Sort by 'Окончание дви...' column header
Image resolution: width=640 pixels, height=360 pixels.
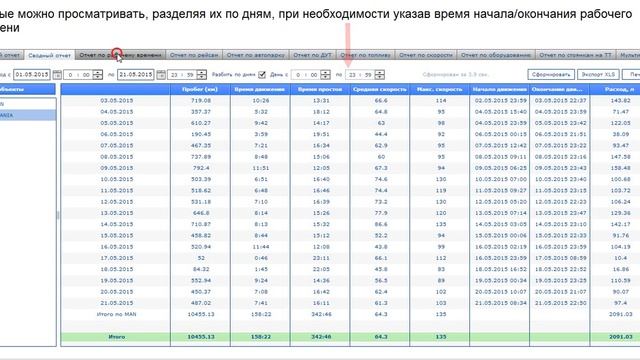tap(560, 89)
